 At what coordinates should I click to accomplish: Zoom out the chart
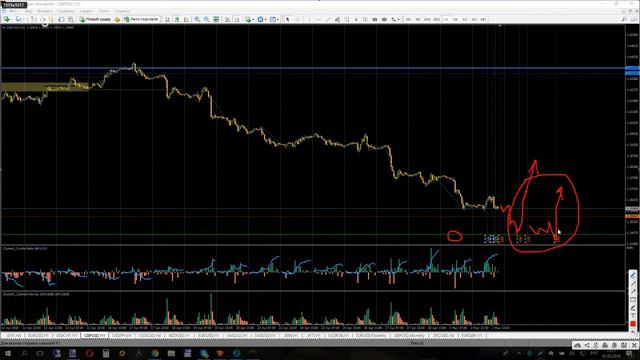click(207, 19)
